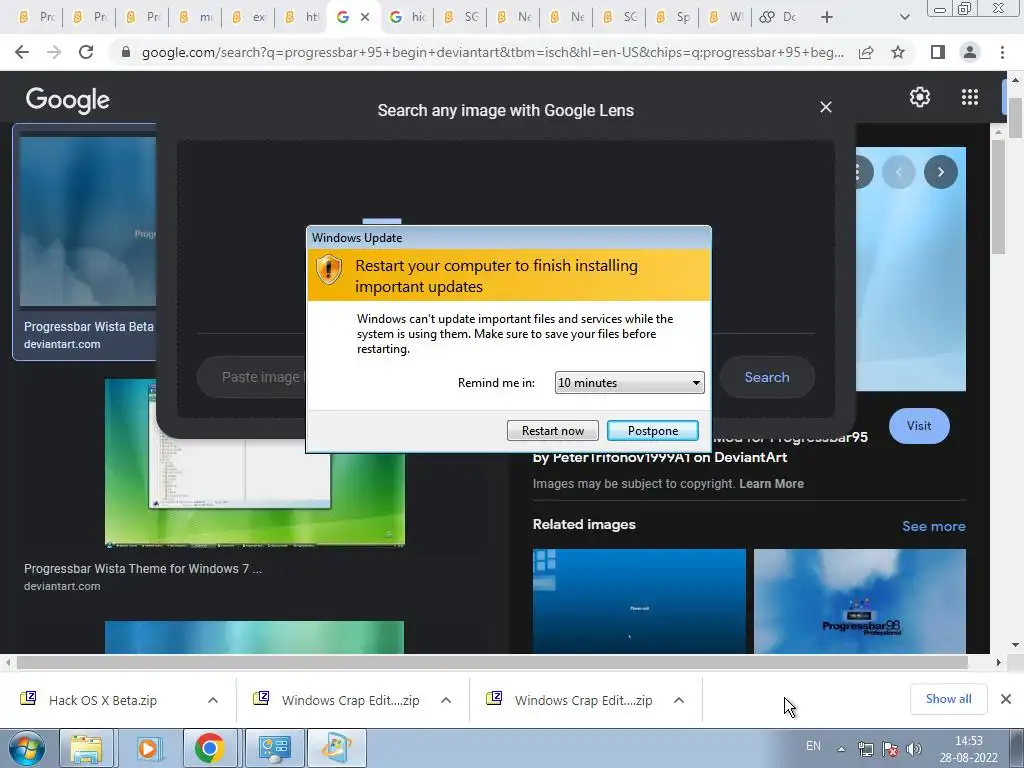The width and height of the screenshot is (1024, 768).
Task: Open Windows Media Player from taskbar
Action: 148,748
